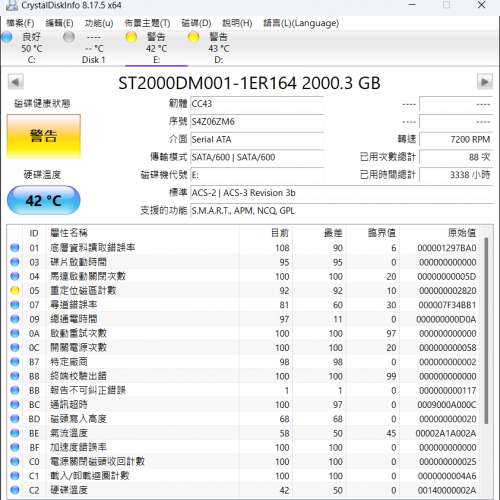Click the 最差 column header
The height and width of the screenshot is (500, 500).
click(333, 233)
